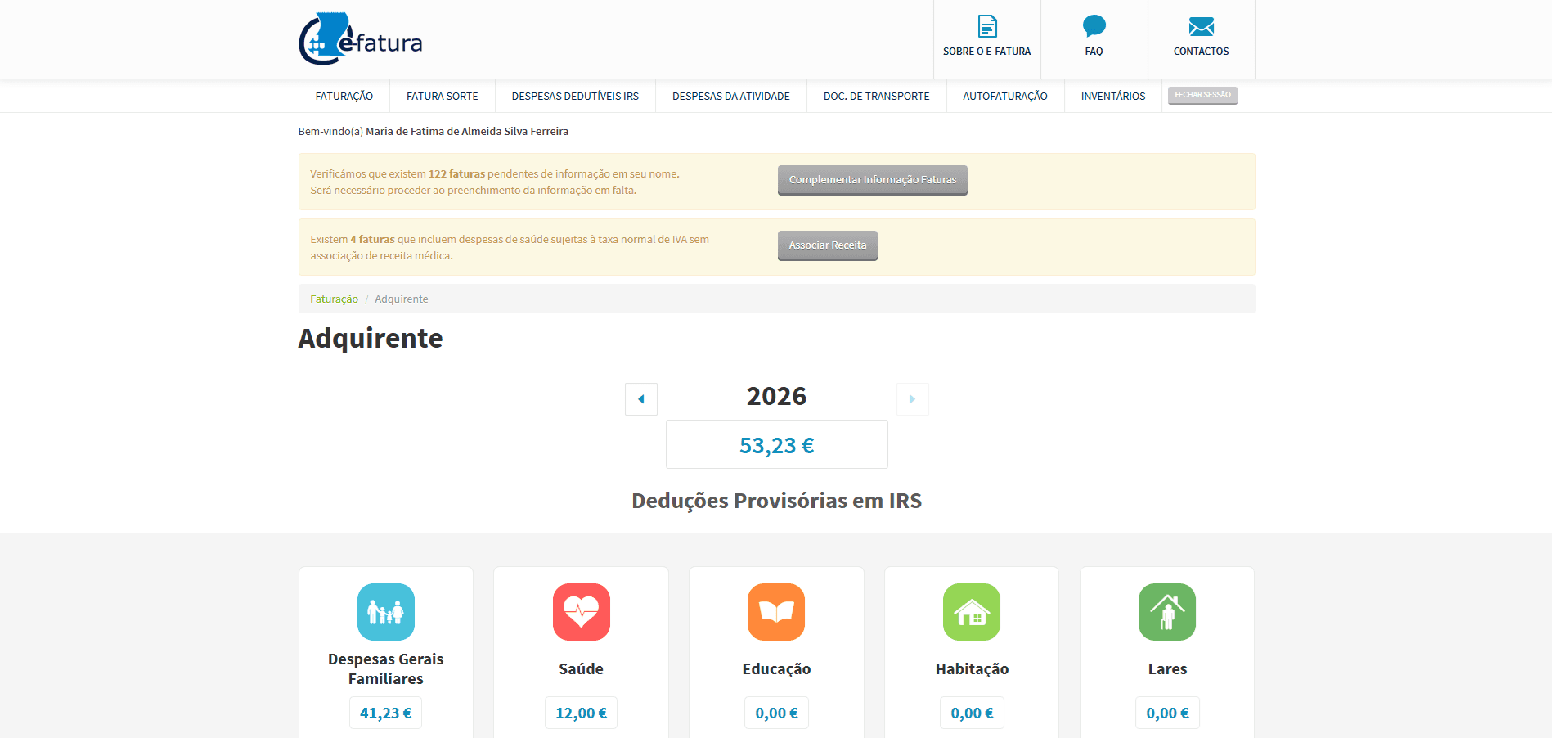Click the Associar Receita button

click(x=827, y=245)
